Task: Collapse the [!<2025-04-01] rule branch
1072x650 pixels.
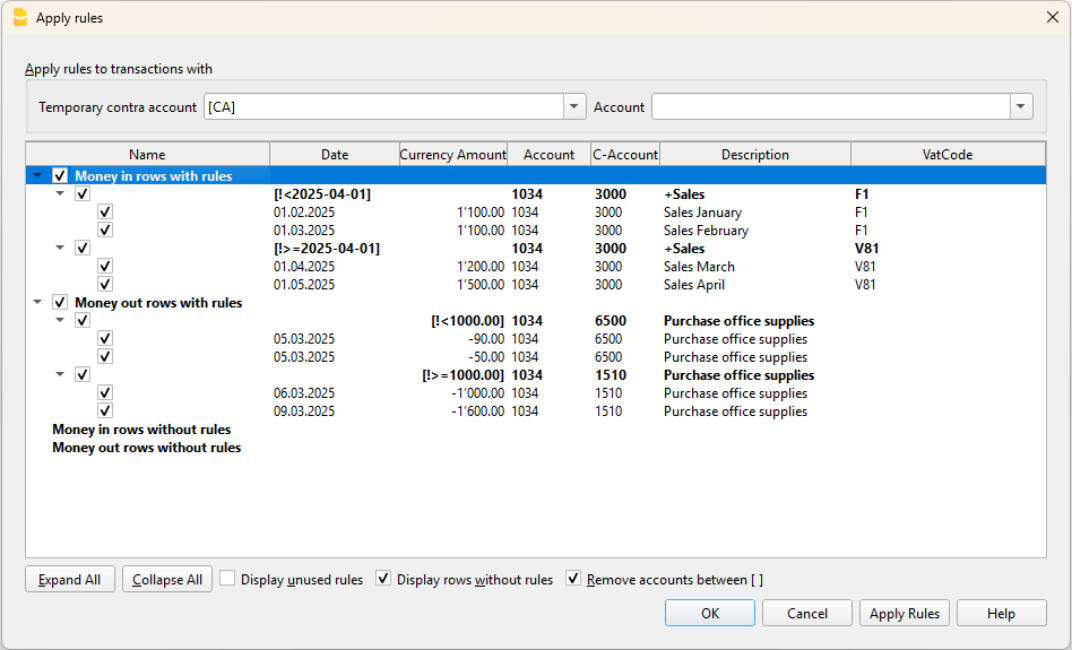Action: tap(59, 193)
